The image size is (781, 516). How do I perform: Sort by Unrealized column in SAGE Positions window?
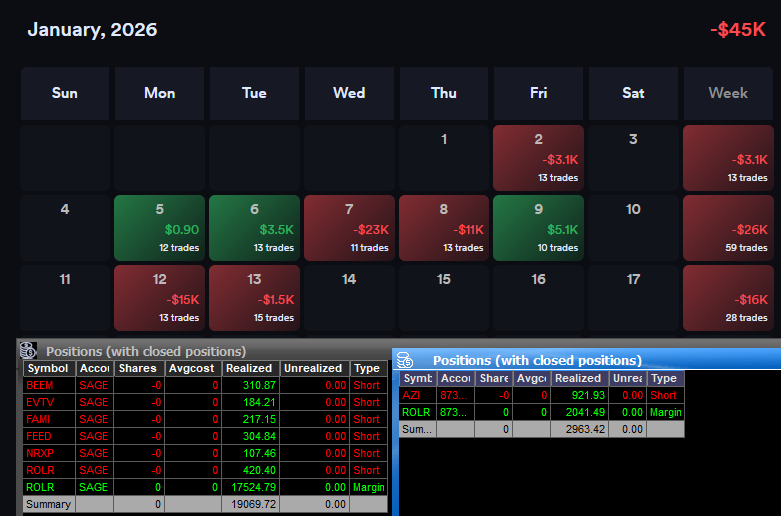click(x=315, y=368)
